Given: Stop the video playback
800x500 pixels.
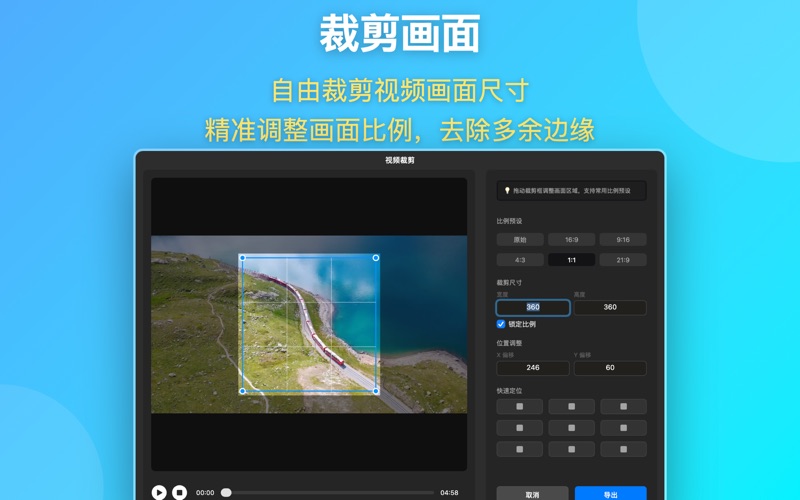Looking at the screenshot, I should 179,492.
